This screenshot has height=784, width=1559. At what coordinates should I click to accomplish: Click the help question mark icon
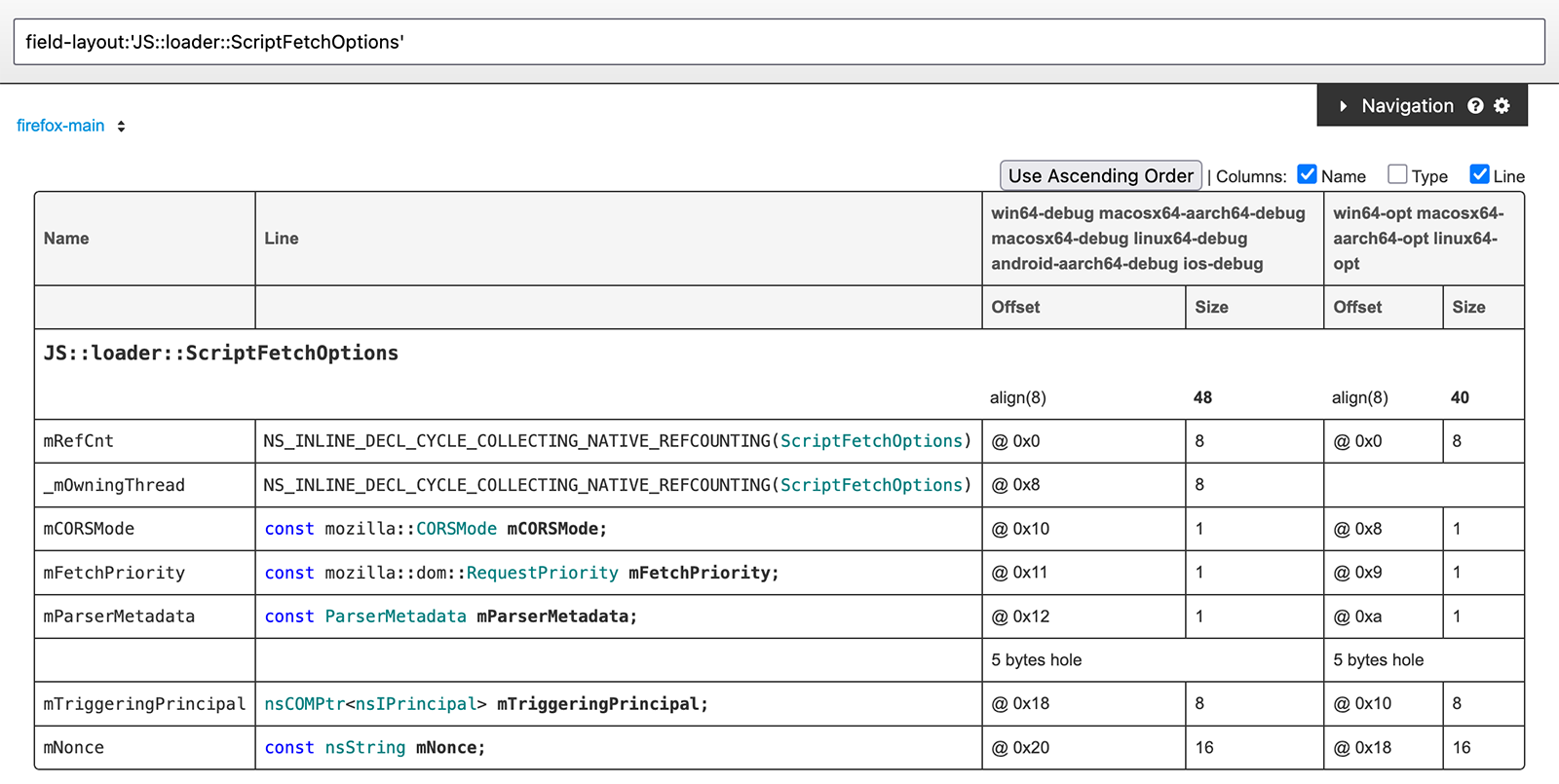click(1475, 106)
